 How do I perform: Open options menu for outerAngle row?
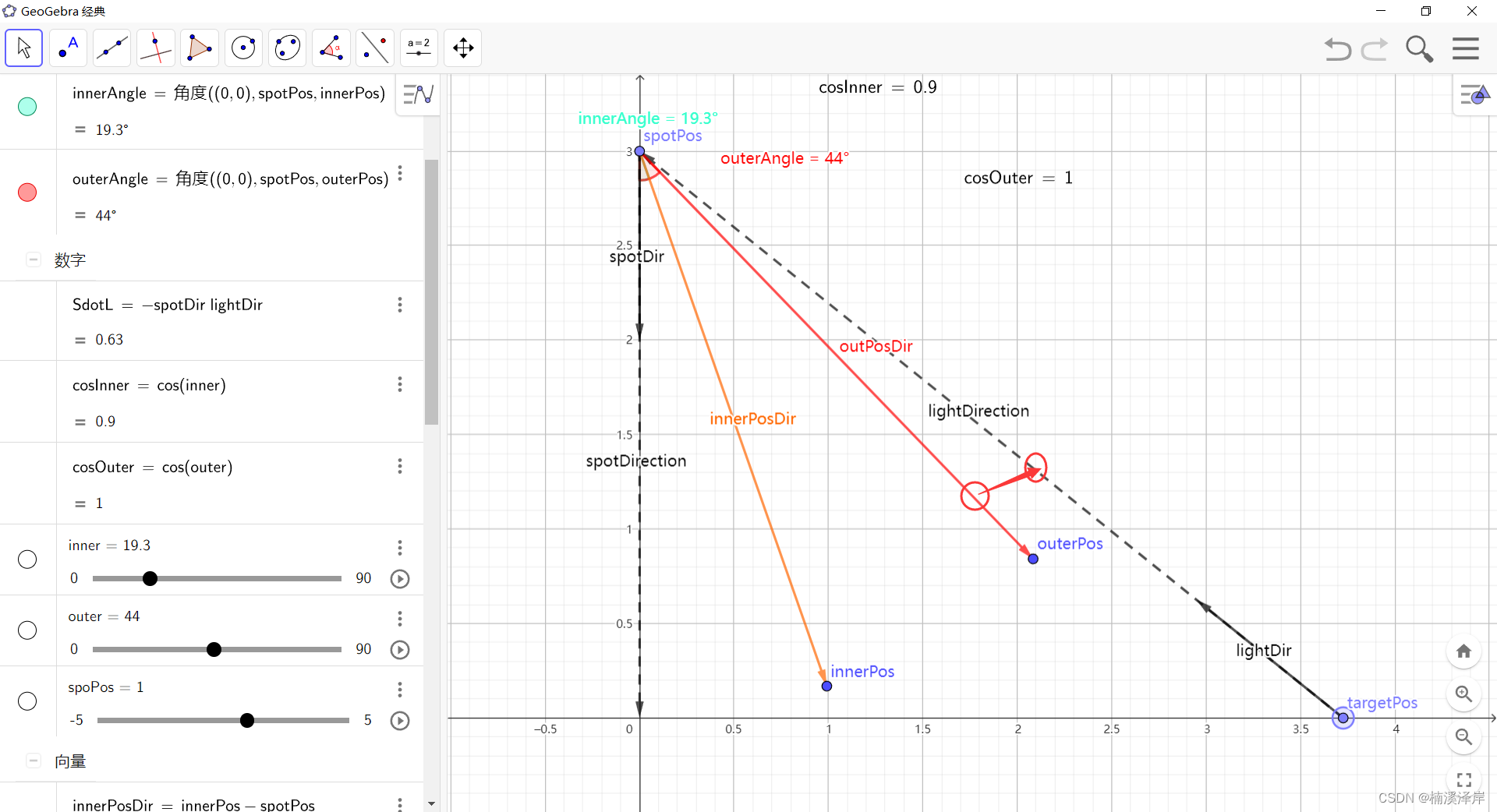[400, 173]
